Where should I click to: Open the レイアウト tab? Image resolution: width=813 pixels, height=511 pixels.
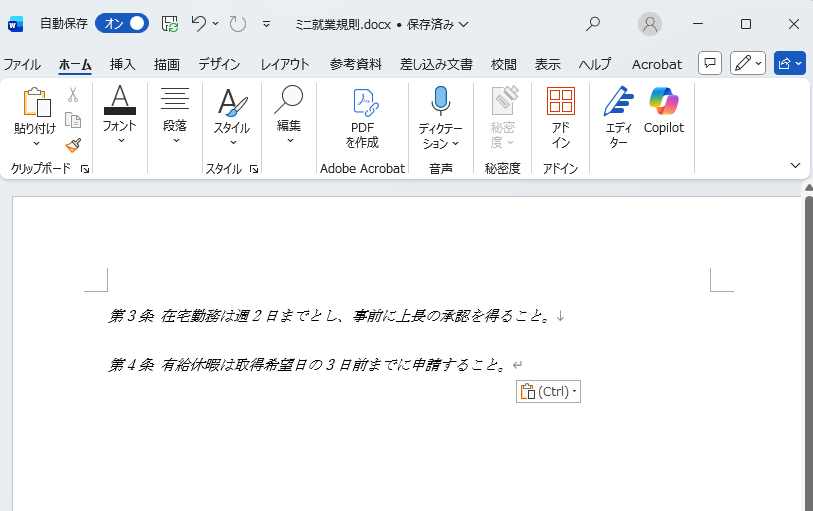(x=285, y=64)
